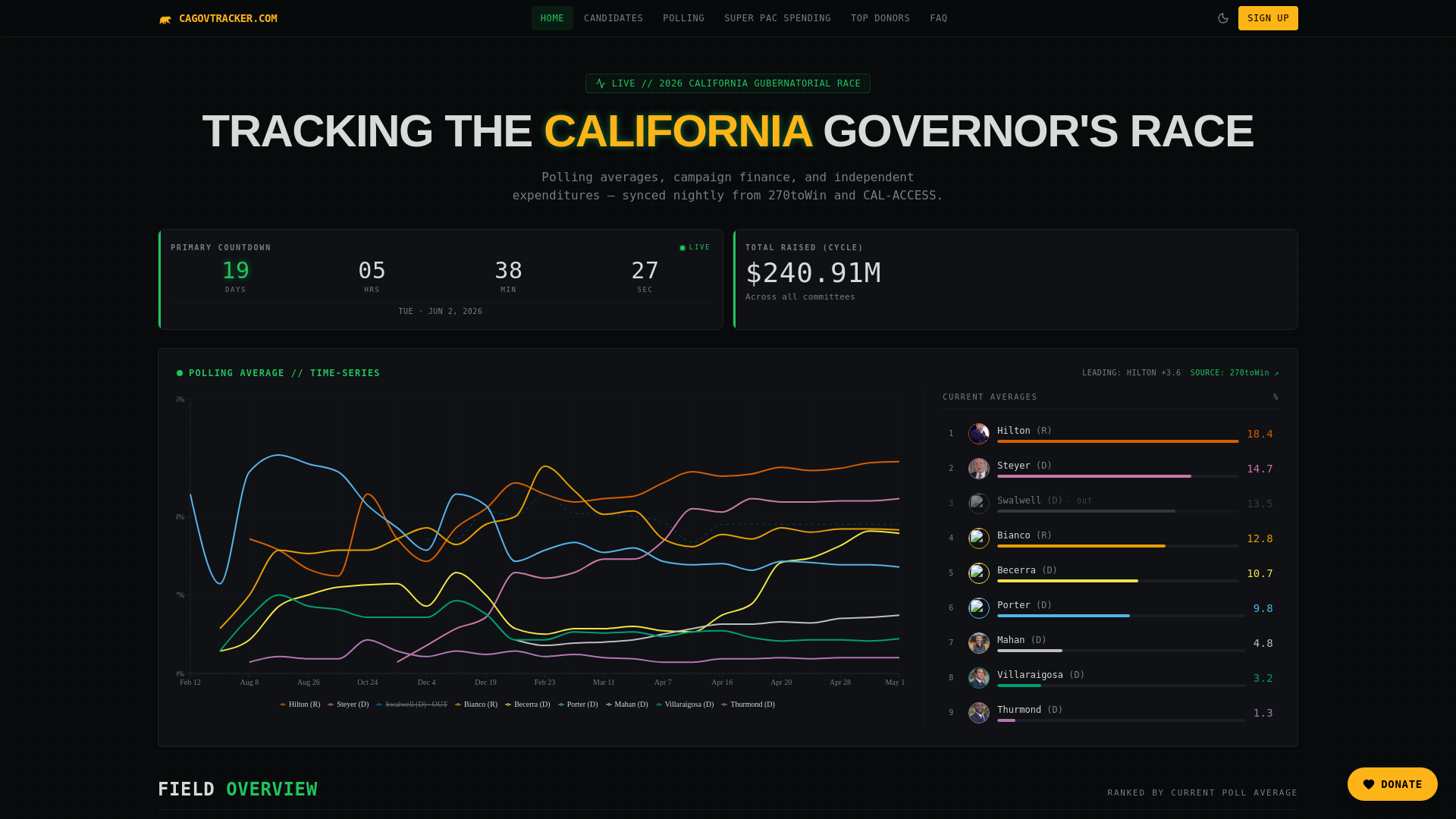Toggle dark mode moon icon
Screen dimensions: 1456x819
[x=1222, y=18]
